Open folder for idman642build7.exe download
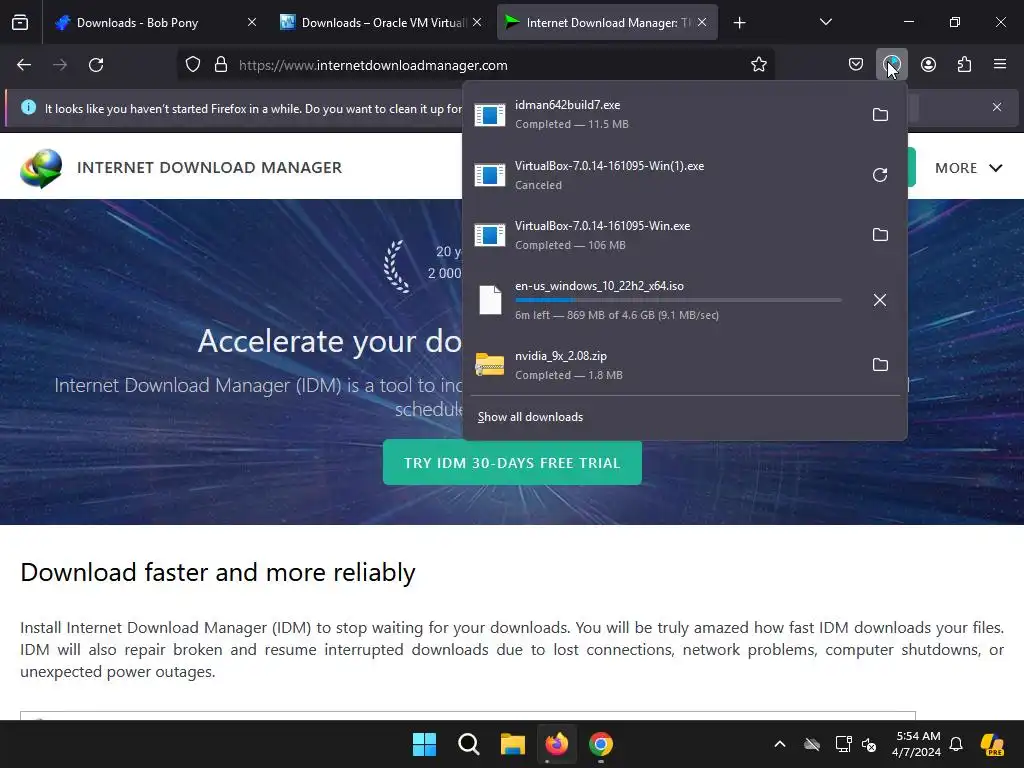This screenshot has height=768, width=1024. tap(880, 115)
